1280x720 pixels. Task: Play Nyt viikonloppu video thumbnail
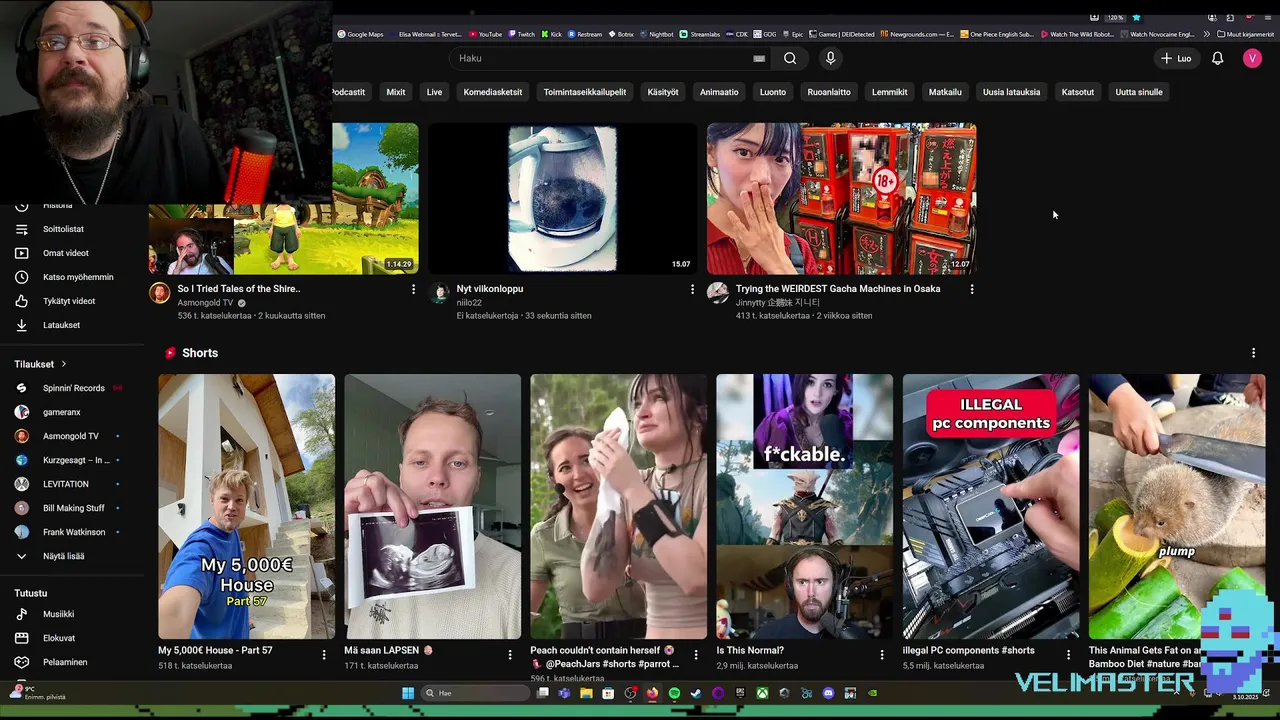click(x=562, y=198)
